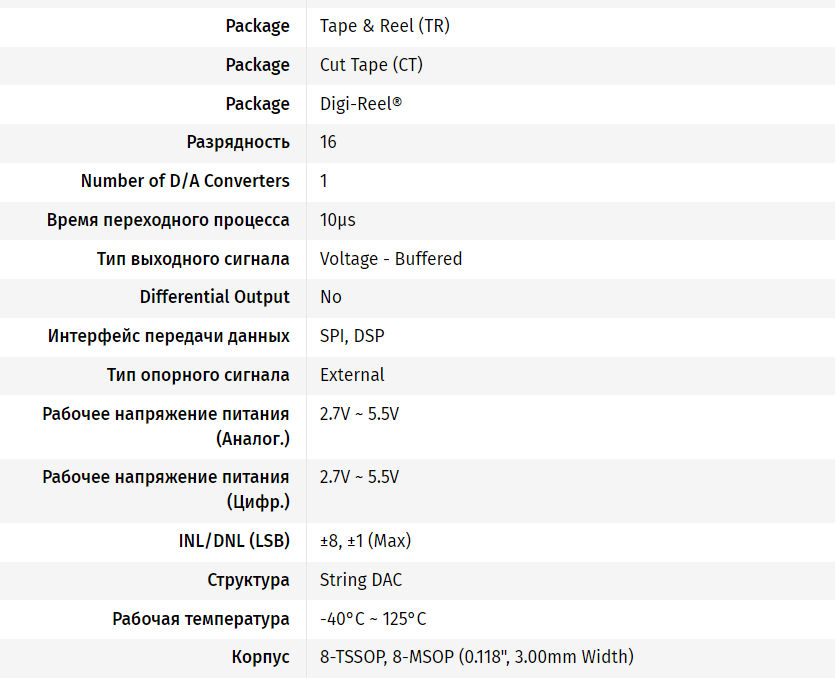The width and height of the screenshot is (835, 678).
Task: Click the SPI, DSP interface value
Action: pyautogui.click(x=351, y=336)
